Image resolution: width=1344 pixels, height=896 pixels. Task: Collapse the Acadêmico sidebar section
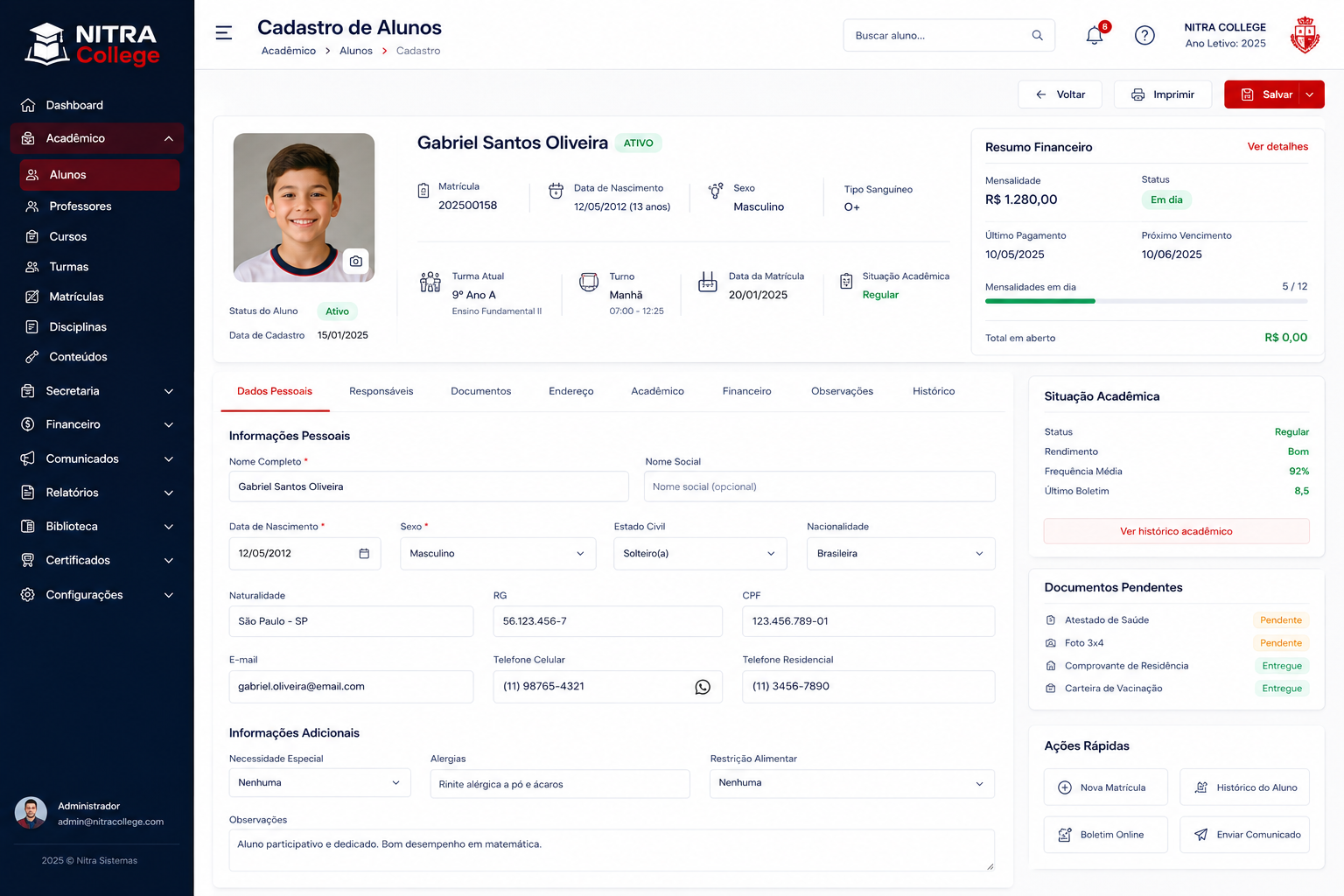point(169,139)
